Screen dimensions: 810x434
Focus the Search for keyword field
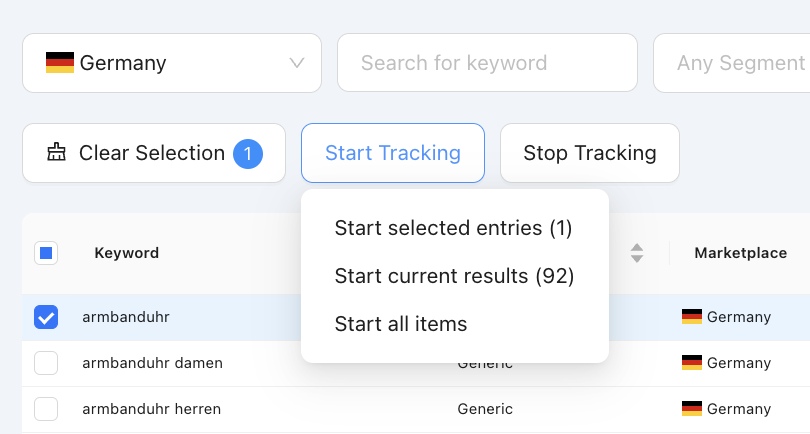coord(487,63)
